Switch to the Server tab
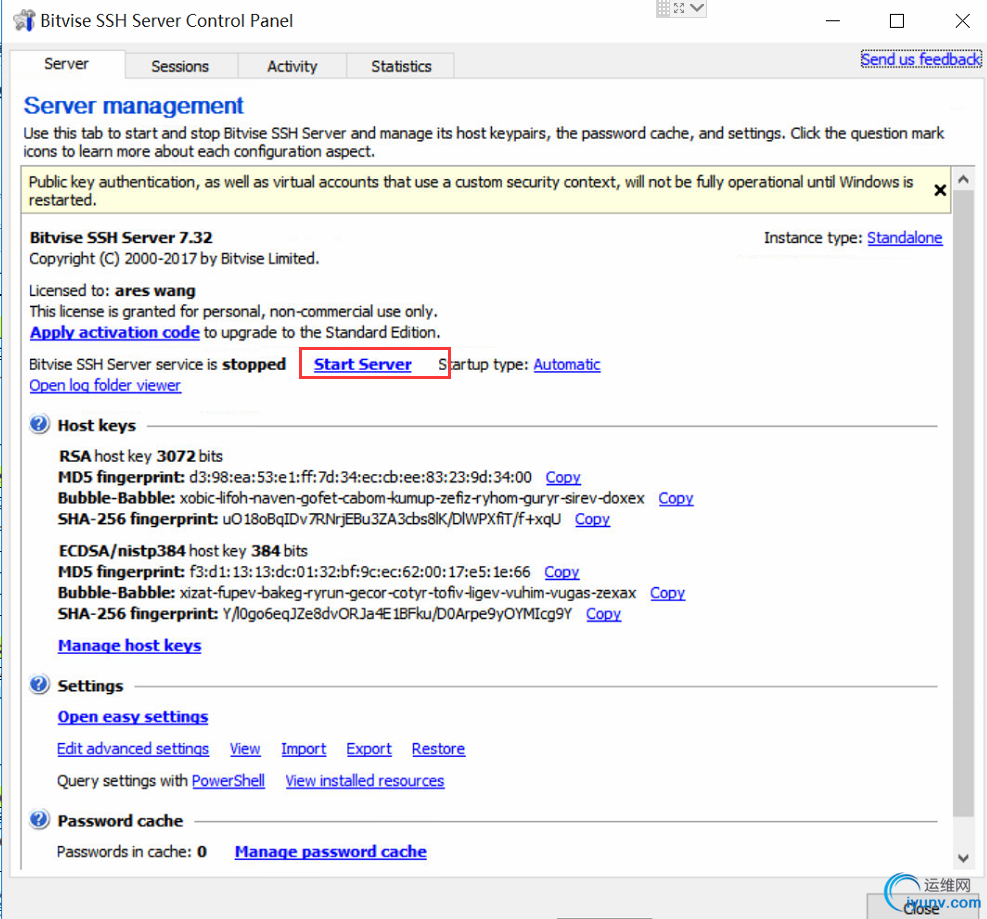This screenshot has width=987, height=919. pyautogui.click(x=66, y=64)
